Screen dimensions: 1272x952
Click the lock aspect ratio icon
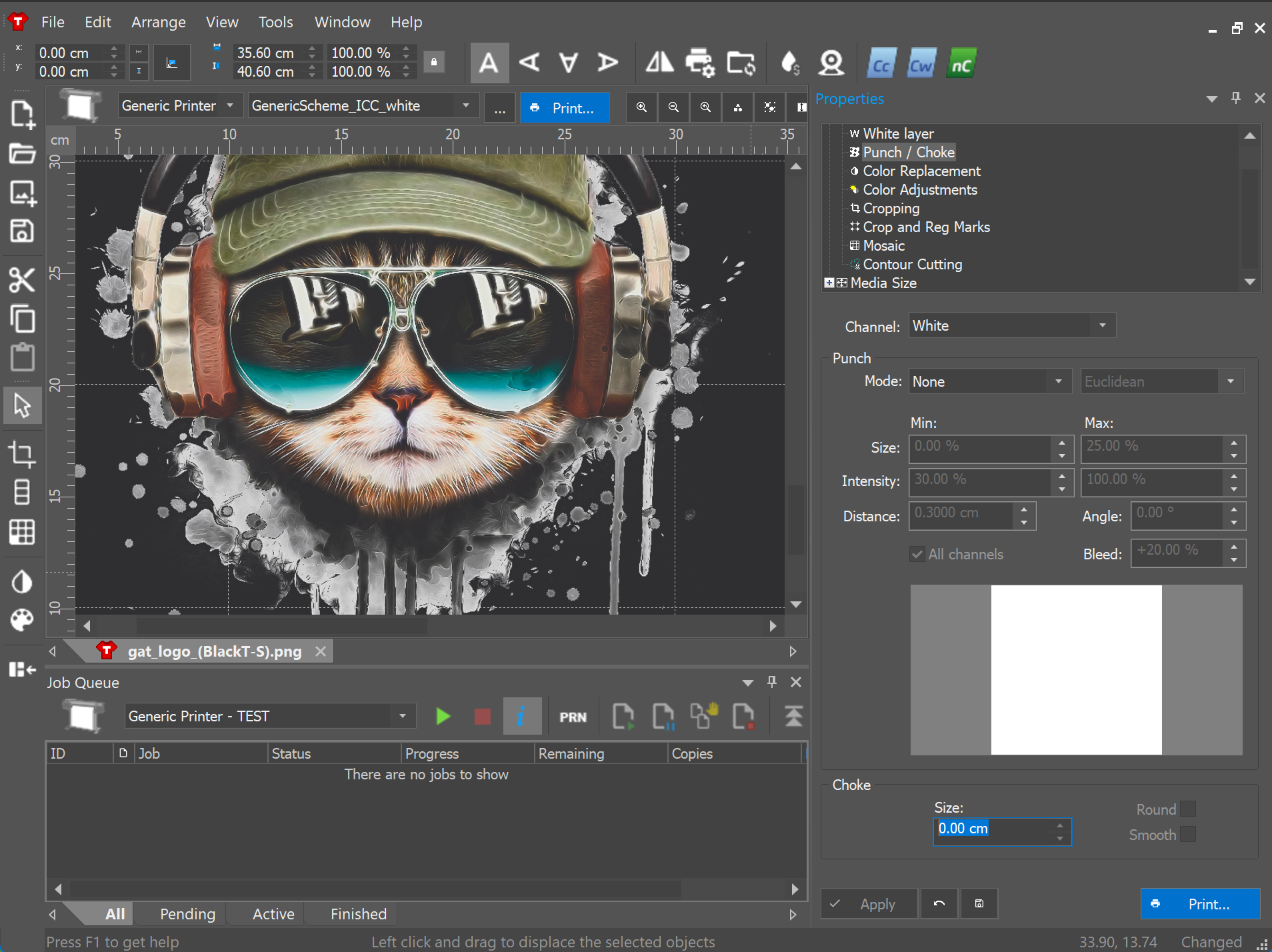[x=434, y=62]
